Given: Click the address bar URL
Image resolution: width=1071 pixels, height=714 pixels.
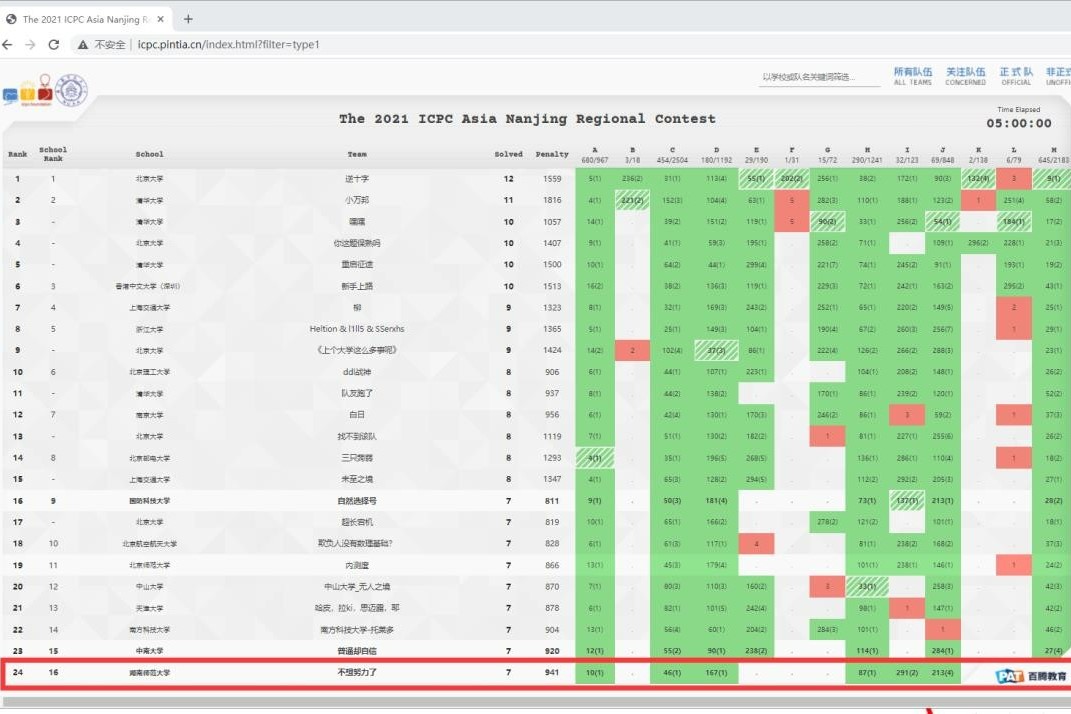Looking at the screenshot, I should (x=230, y=45).
